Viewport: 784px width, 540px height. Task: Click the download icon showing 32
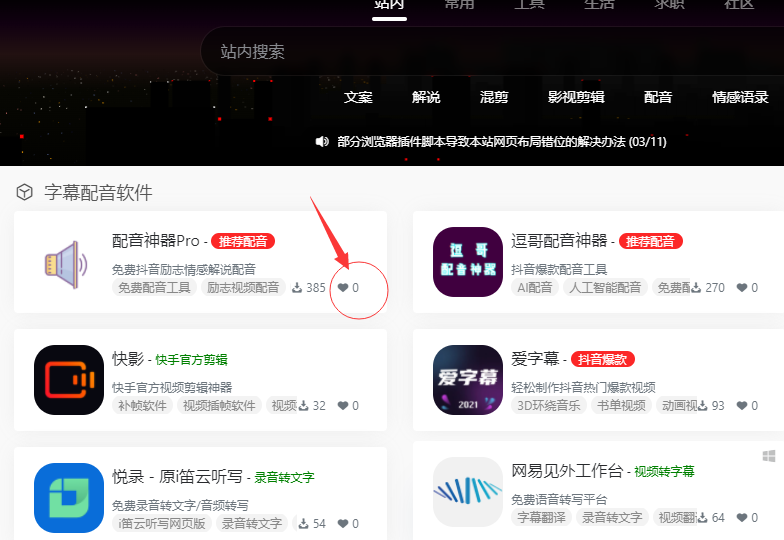click(x=304, y=406)
